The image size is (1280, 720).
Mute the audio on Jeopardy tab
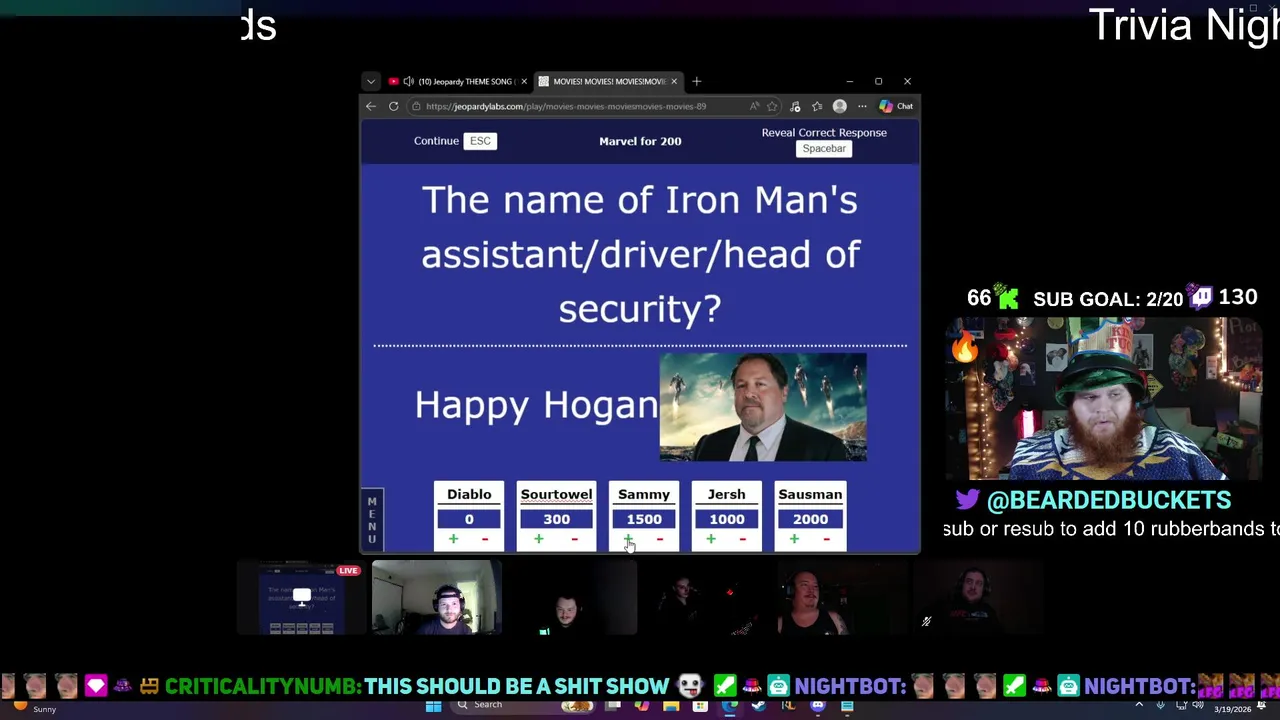coord(408,81)
